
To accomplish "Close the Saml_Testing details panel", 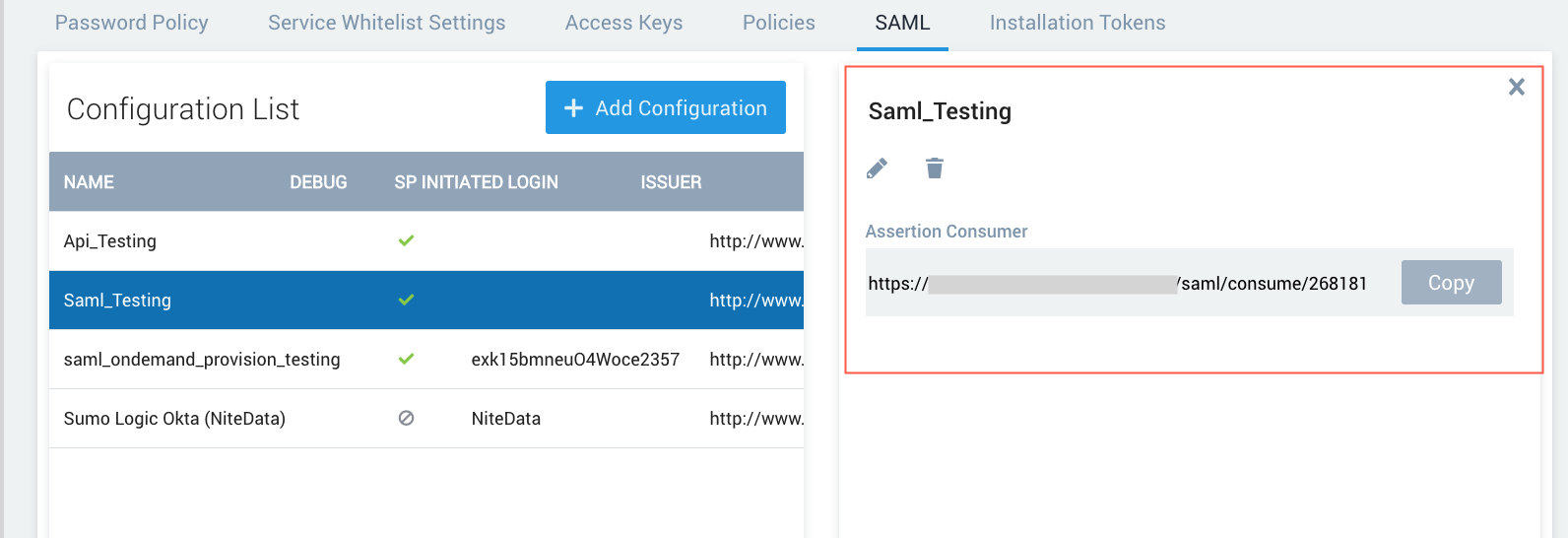I will click(x=1517, y=87).
